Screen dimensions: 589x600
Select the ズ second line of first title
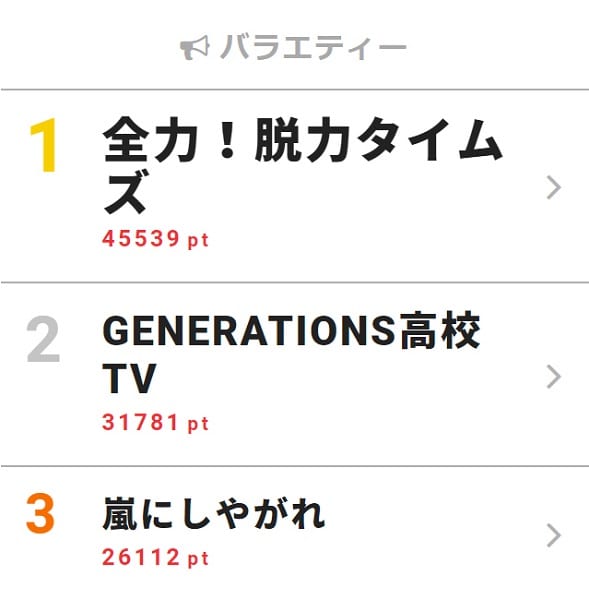pyautogui.click(x=125, y=191)
